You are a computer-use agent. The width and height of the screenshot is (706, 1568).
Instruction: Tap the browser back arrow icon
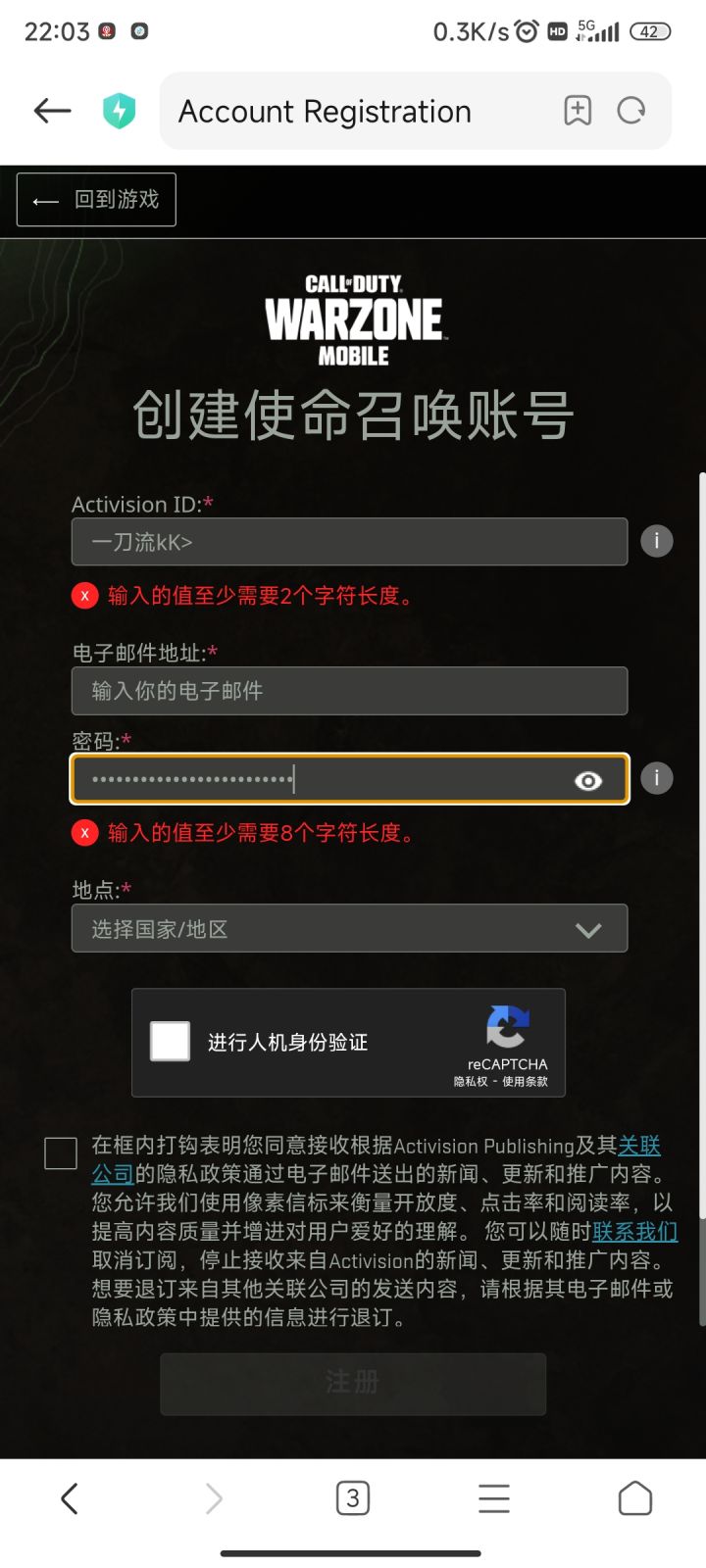point(53,111)
